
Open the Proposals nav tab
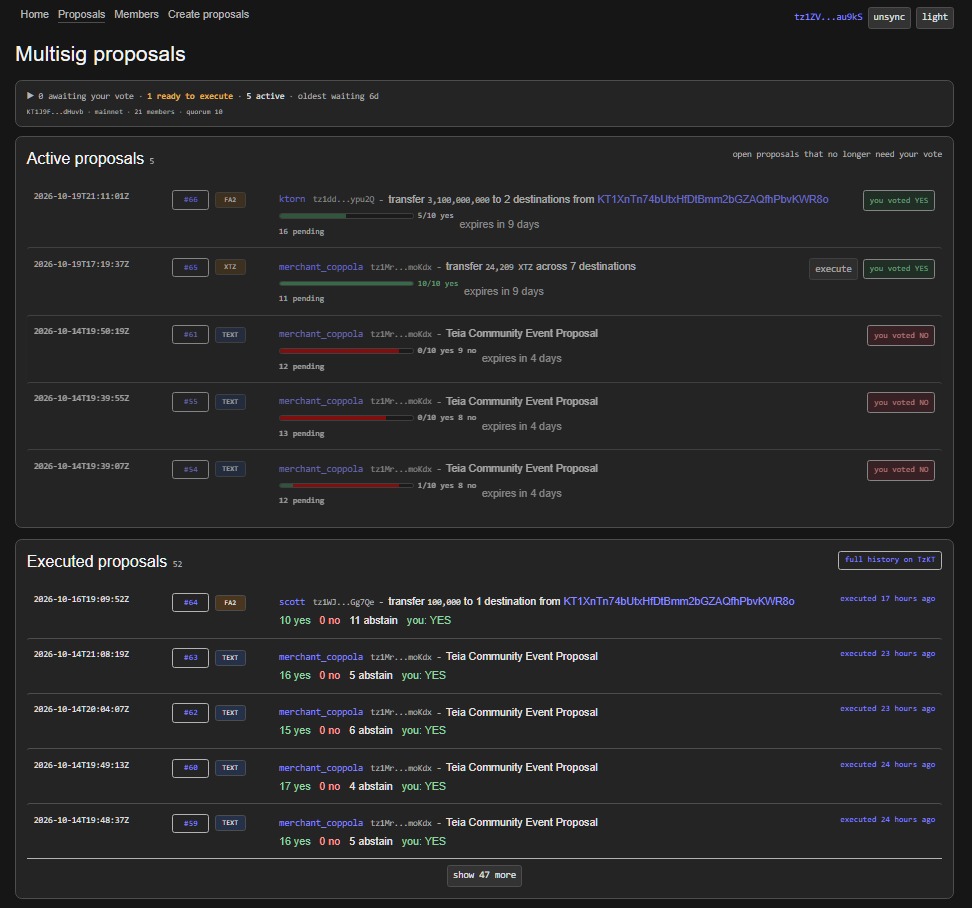tap(81, 14)
